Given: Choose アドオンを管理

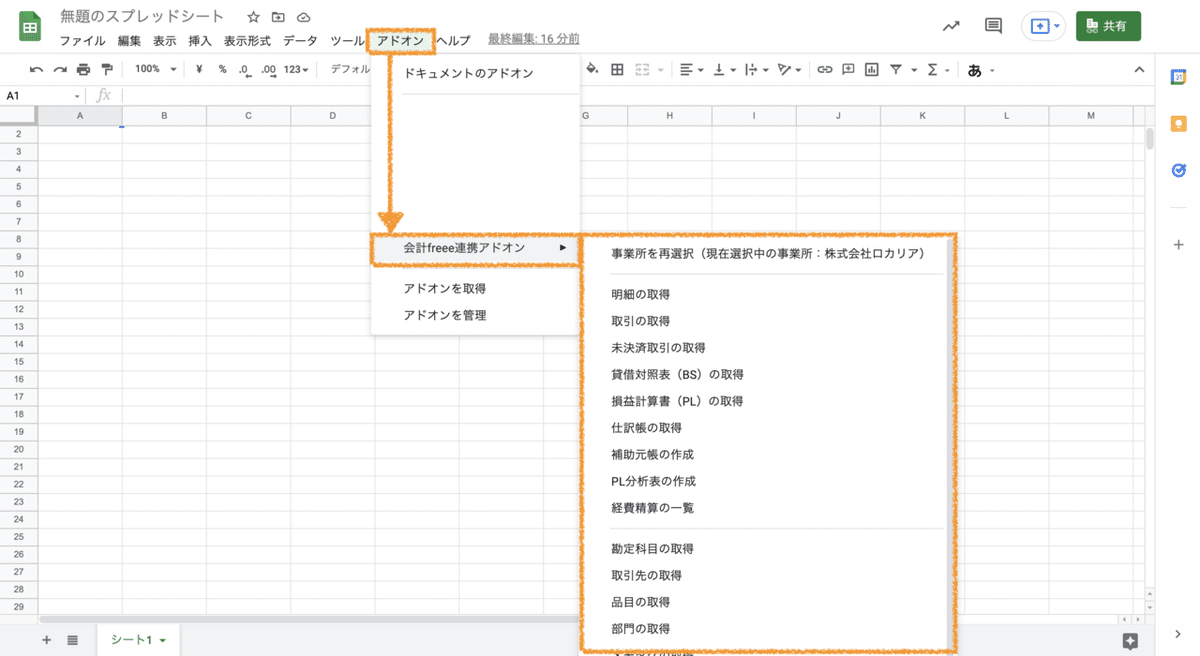Looking at the screenshot, I should click(x=475, y=315).
